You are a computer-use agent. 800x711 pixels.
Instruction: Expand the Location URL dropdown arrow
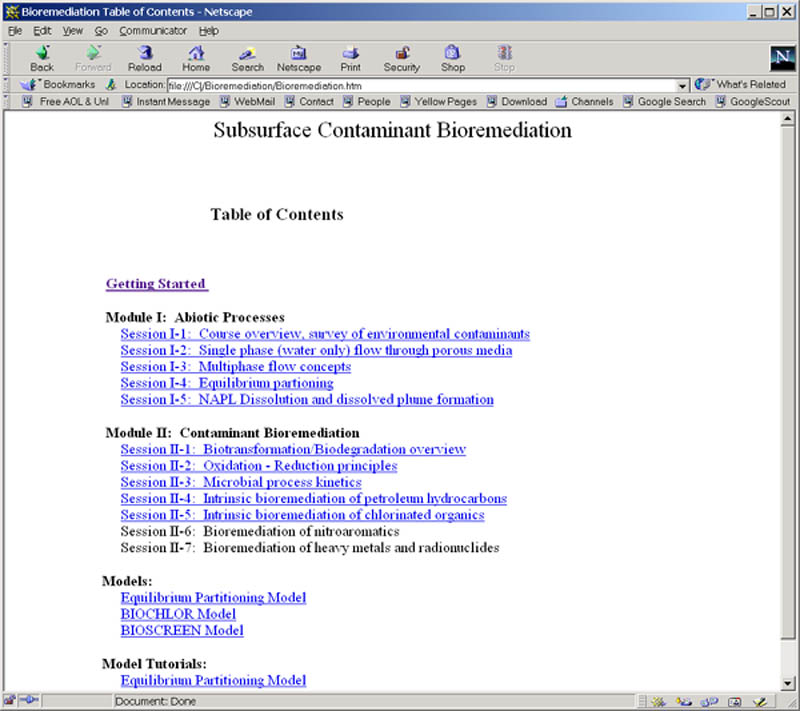click(x=682, y=86)
